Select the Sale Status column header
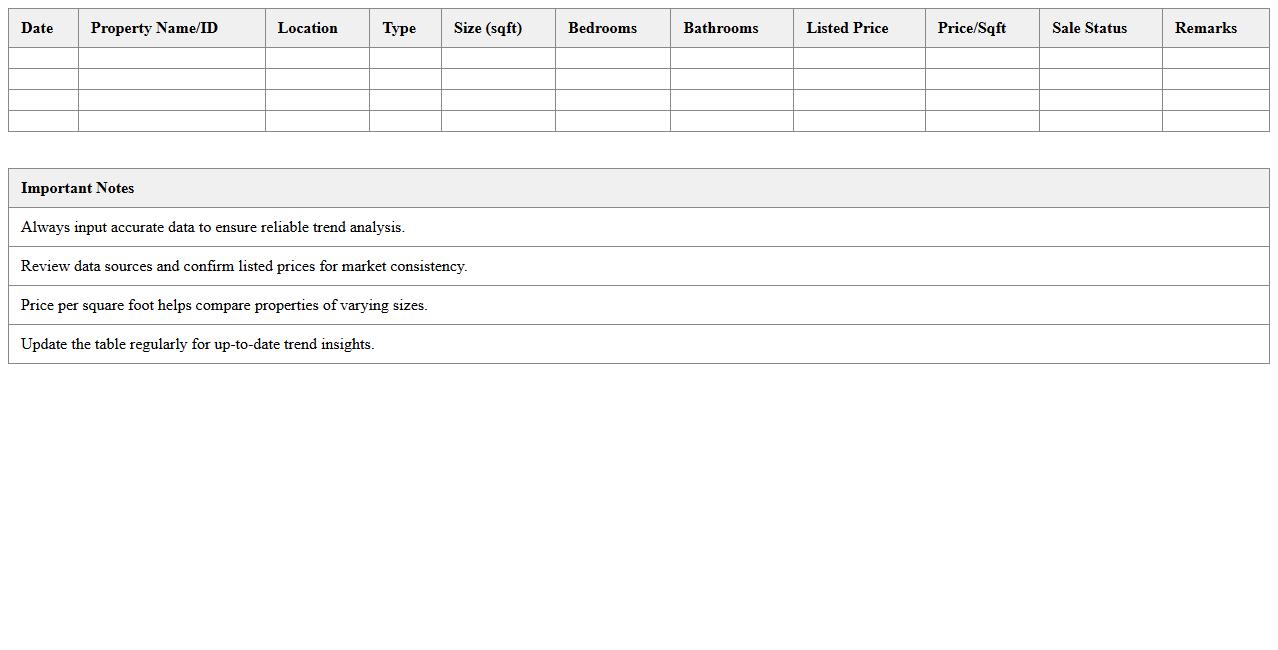This screenshot has width=1278, height=650. [x=1089, y=28]
